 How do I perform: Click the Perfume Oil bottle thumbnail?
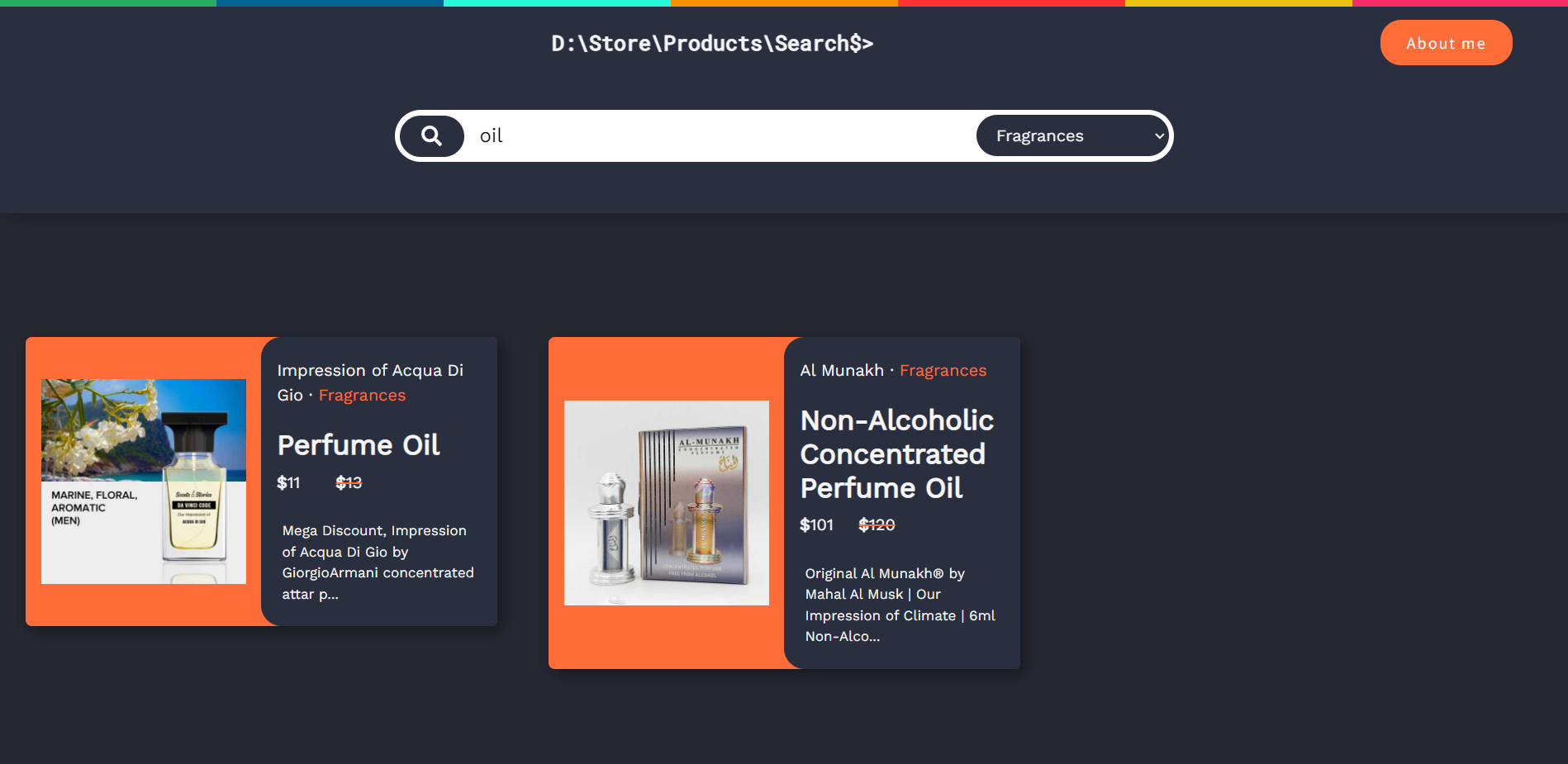(143, 481)
